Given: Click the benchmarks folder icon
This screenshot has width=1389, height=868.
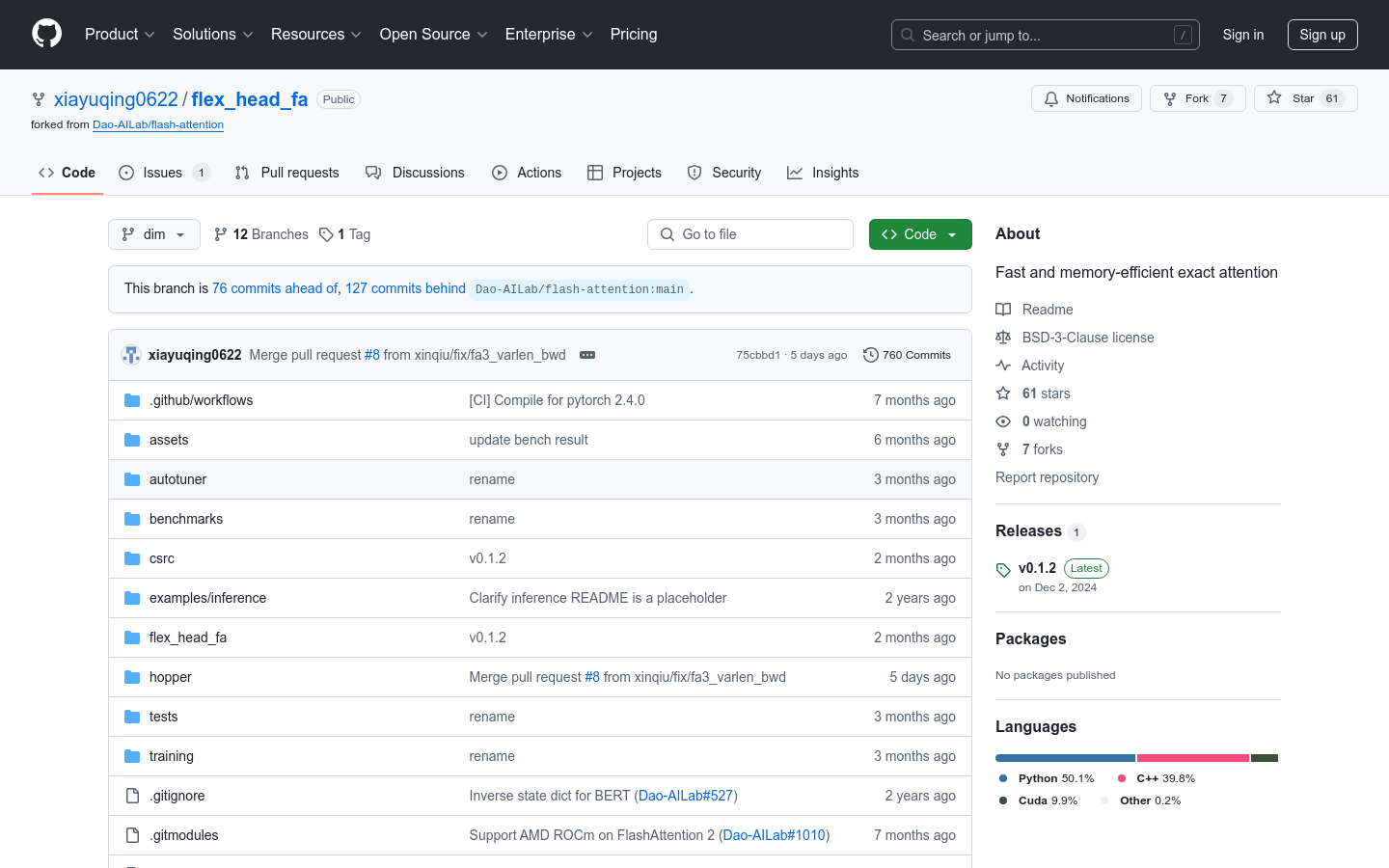Looking at the screenshot, I should pos(132,519).
